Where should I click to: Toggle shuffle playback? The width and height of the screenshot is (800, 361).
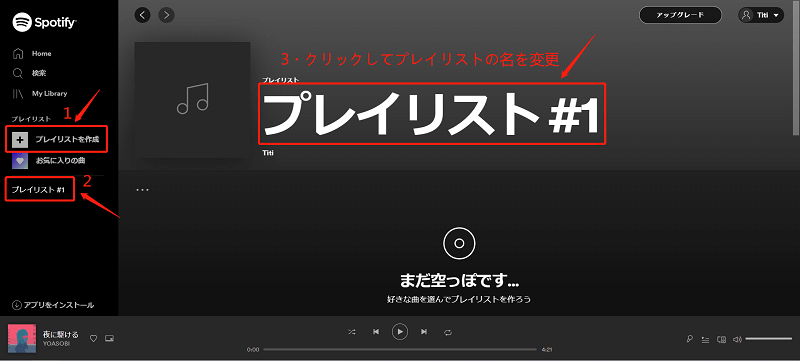tap(352, 332)
